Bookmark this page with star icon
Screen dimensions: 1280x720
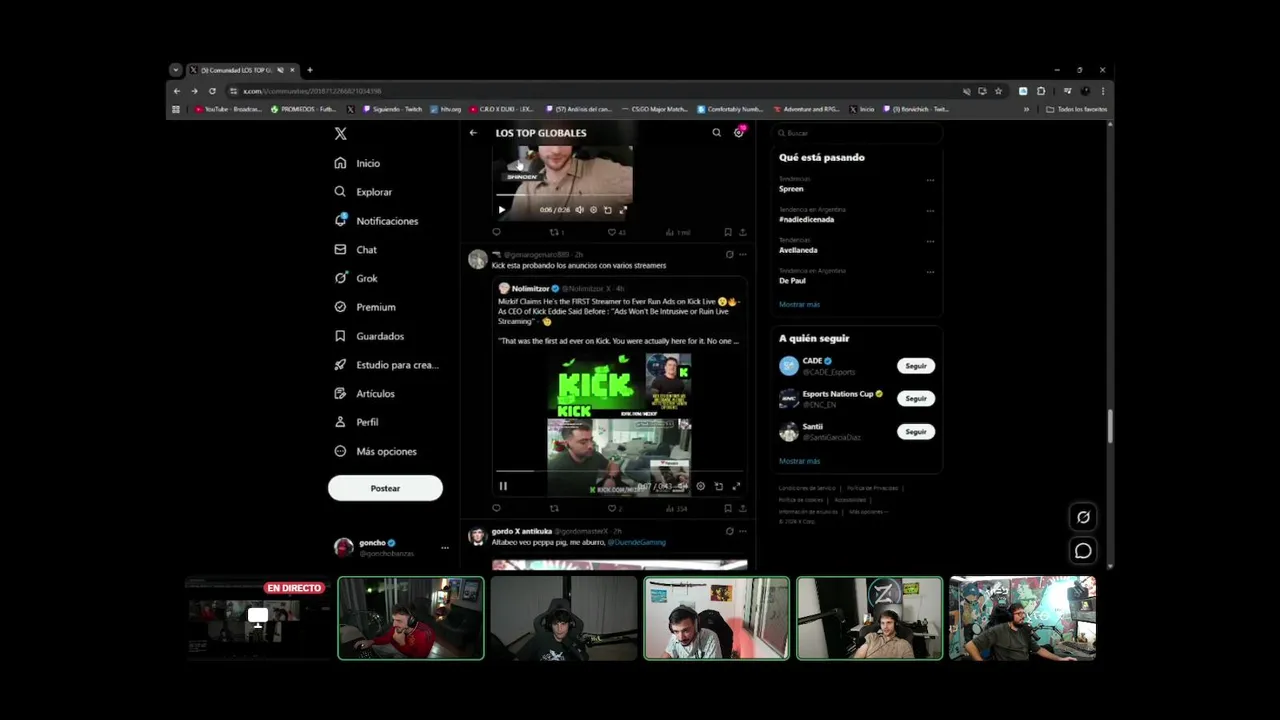[x=998, y=91]
